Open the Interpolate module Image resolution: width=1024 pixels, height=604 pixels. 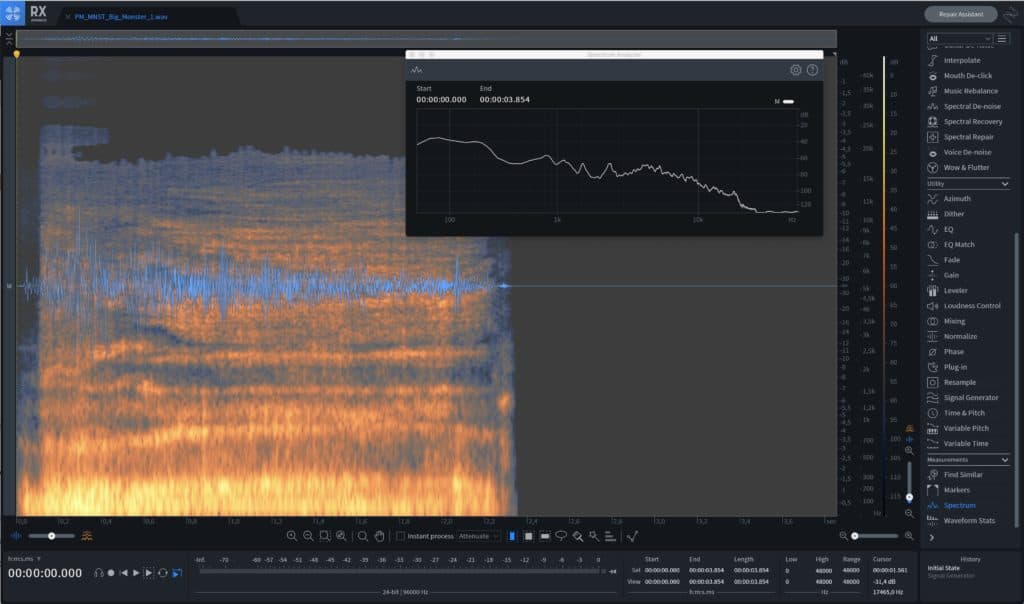point(961,60)
